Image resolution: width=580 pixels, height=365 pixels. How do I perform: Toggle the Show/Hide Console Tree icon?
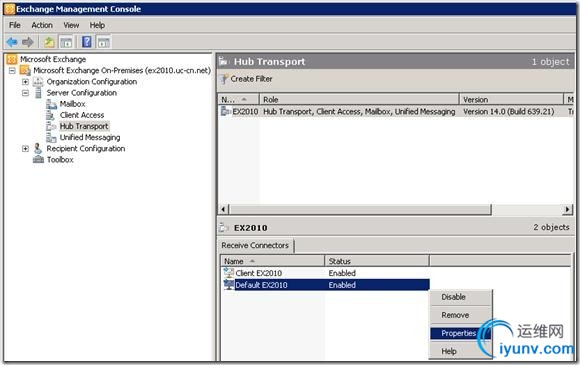coord(66,42)
